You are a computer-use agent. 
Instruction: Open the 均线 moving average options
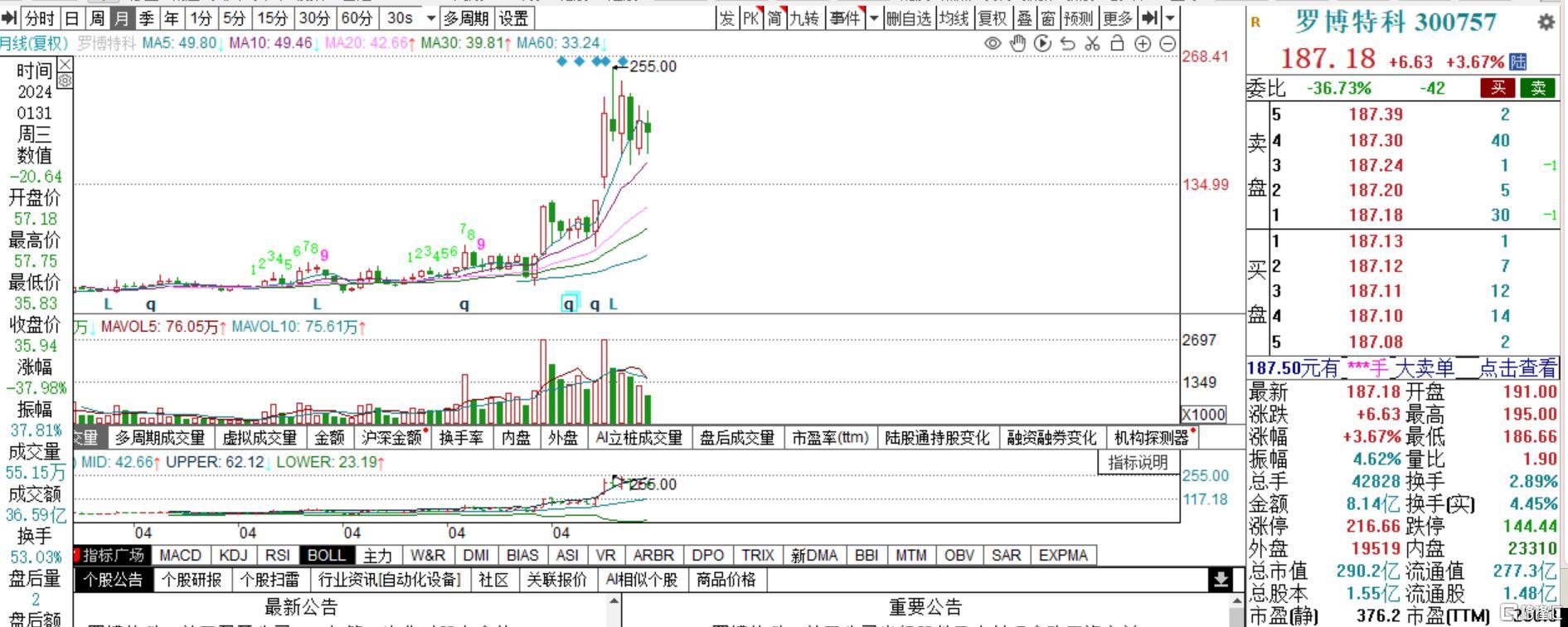[954, 17]
